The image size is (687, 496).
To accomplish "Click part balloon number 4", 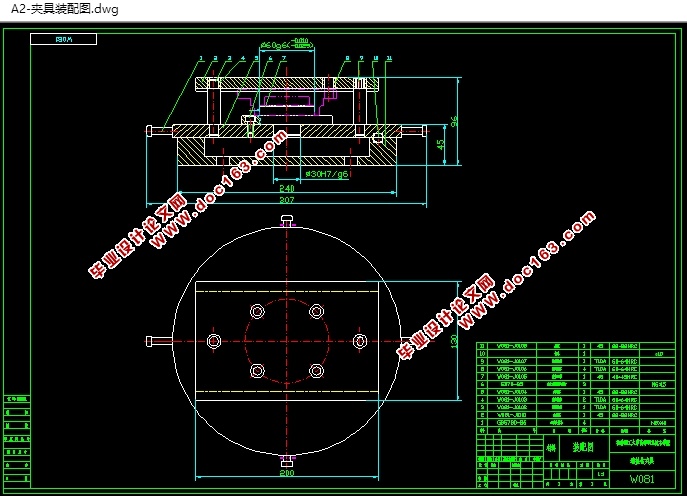I will [x=243, y=58].
